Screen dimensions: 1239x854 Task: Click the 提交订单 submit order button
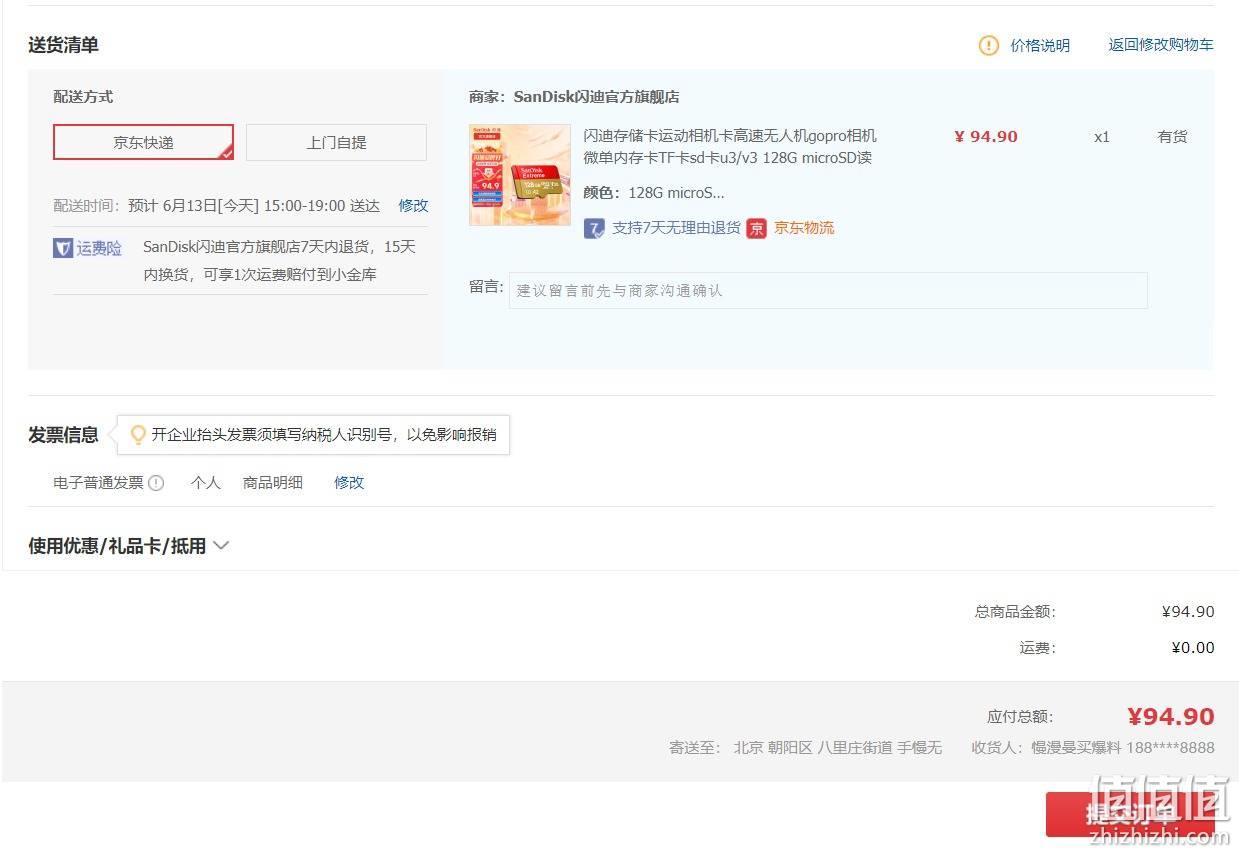[1131, 814]
